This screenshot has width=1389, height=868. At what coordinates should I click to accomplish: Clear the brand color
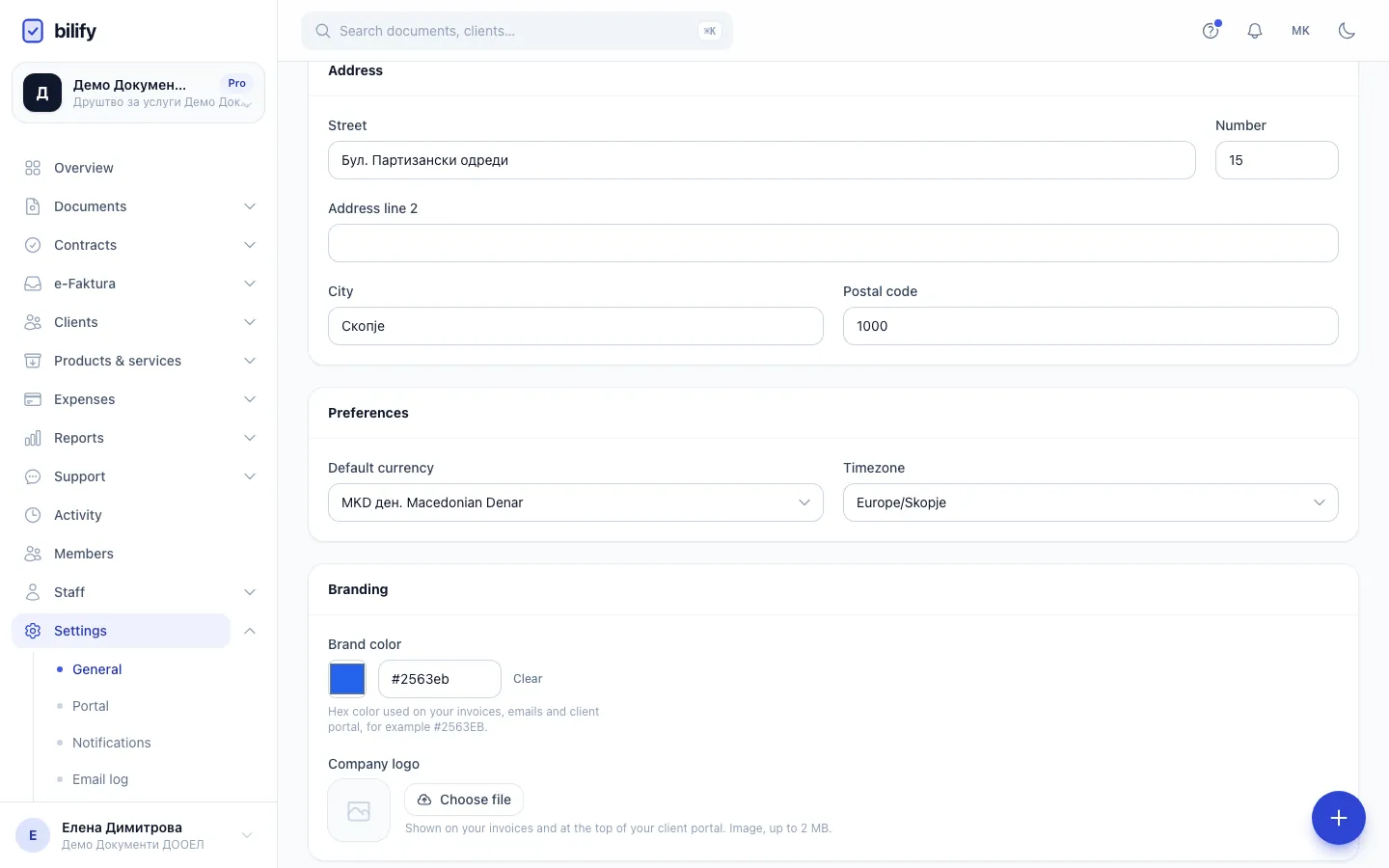click(x=528, y=679)
